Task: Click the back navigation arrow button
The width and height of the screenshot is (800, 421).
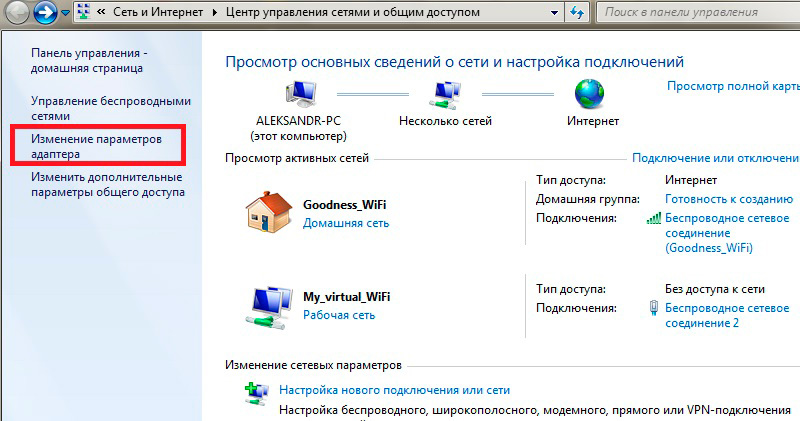Action: (x=16, y=12)
